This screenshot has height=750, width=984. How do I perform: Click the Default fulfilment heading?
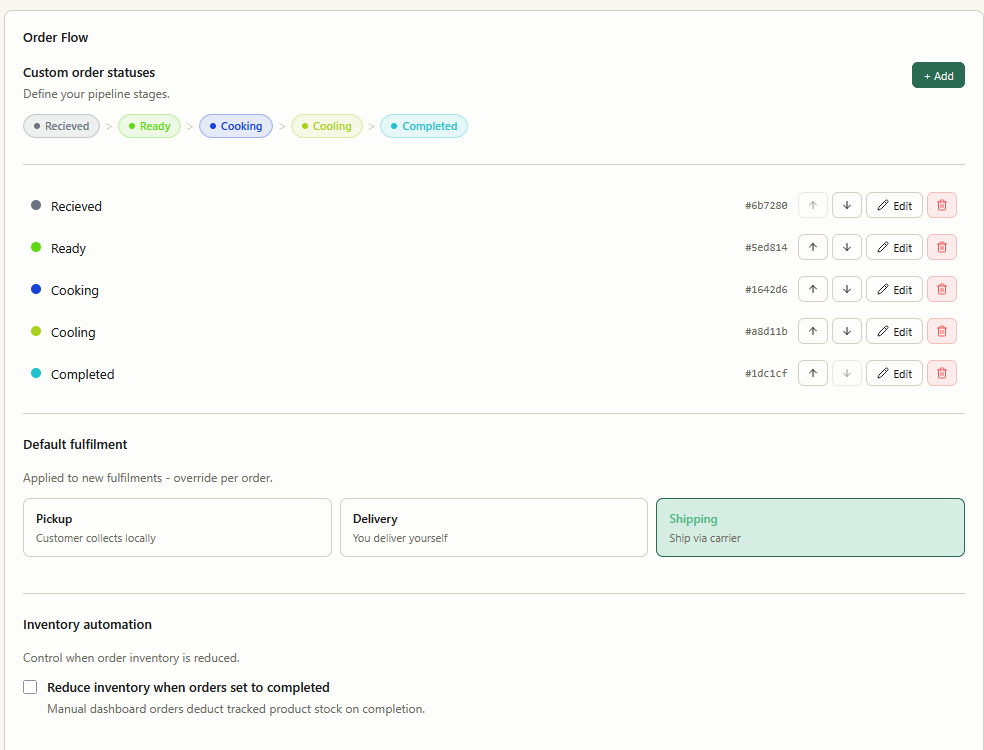pos(75,444)
